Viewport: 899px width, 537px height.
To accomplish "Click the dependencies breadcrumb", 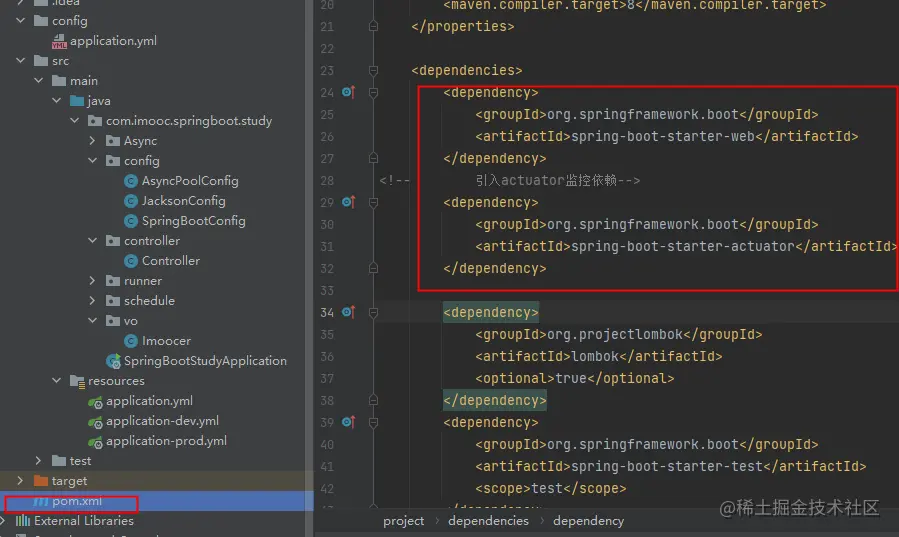I will tap(488, 521).
